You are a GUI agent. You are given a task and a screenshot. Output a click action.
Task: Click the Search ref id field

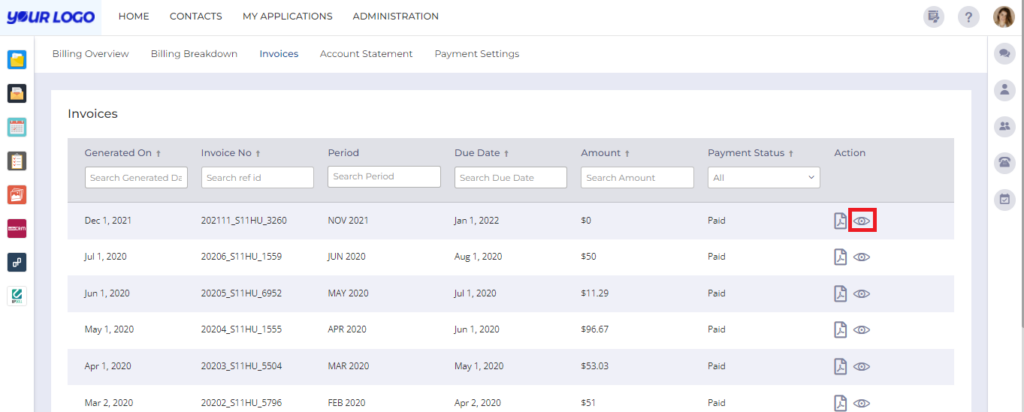tap(257, 178)
